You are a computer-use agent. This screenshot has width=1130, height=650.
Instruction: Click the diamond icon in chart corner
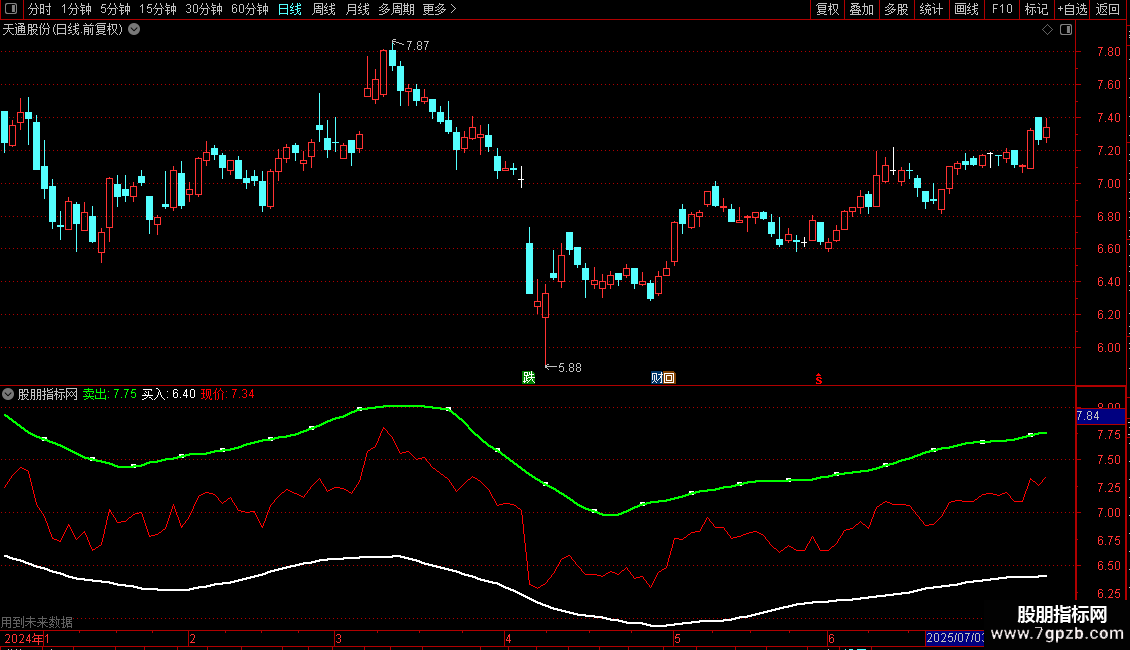pos(1048,30)
